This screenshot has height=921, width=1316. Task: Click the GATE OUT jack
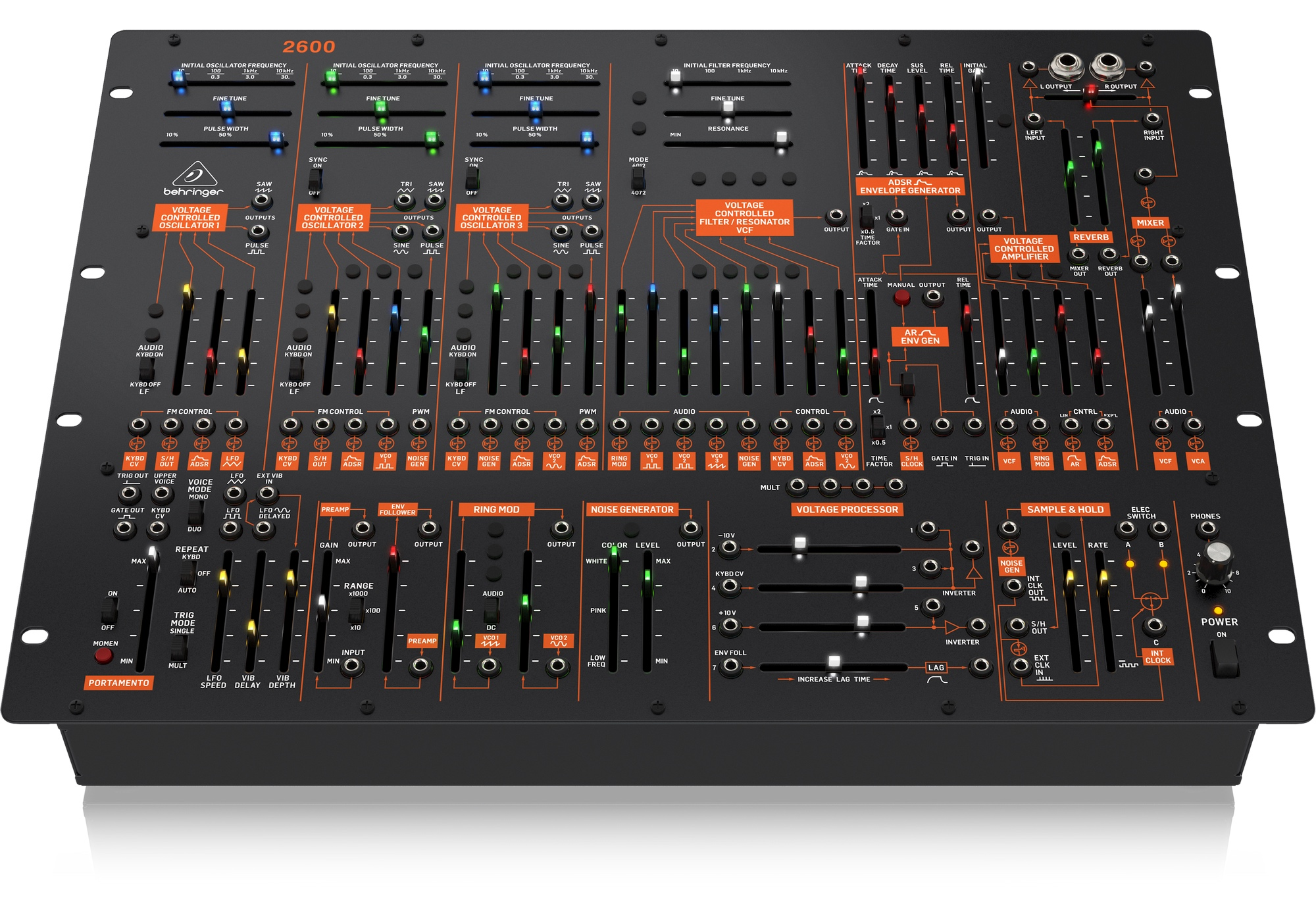(x=125, y=528)
